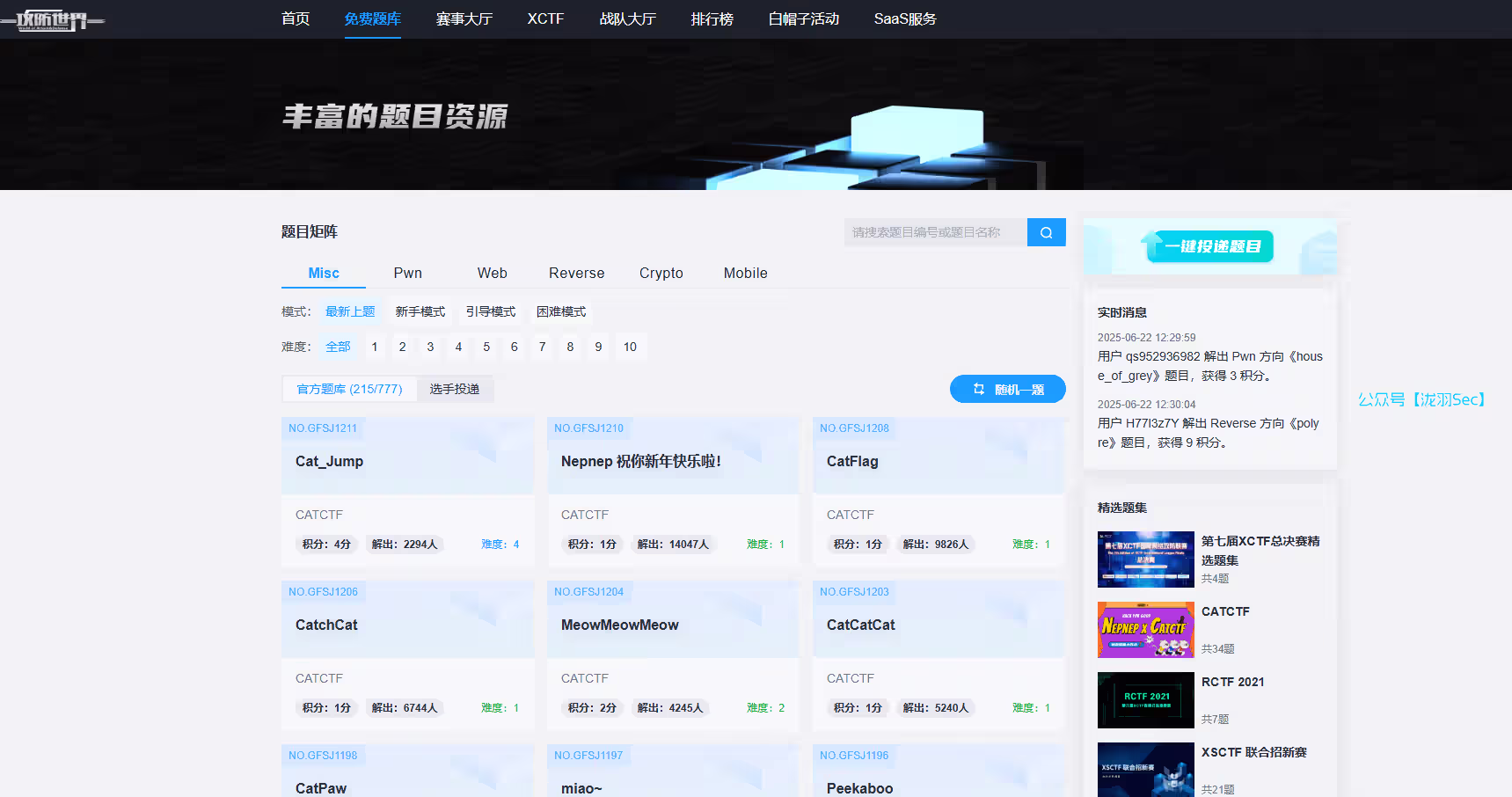The image size is (1512, 797).
Task: Open 第七届XCTF总决赛 collection thumbnail
Action: (1145, 559)
